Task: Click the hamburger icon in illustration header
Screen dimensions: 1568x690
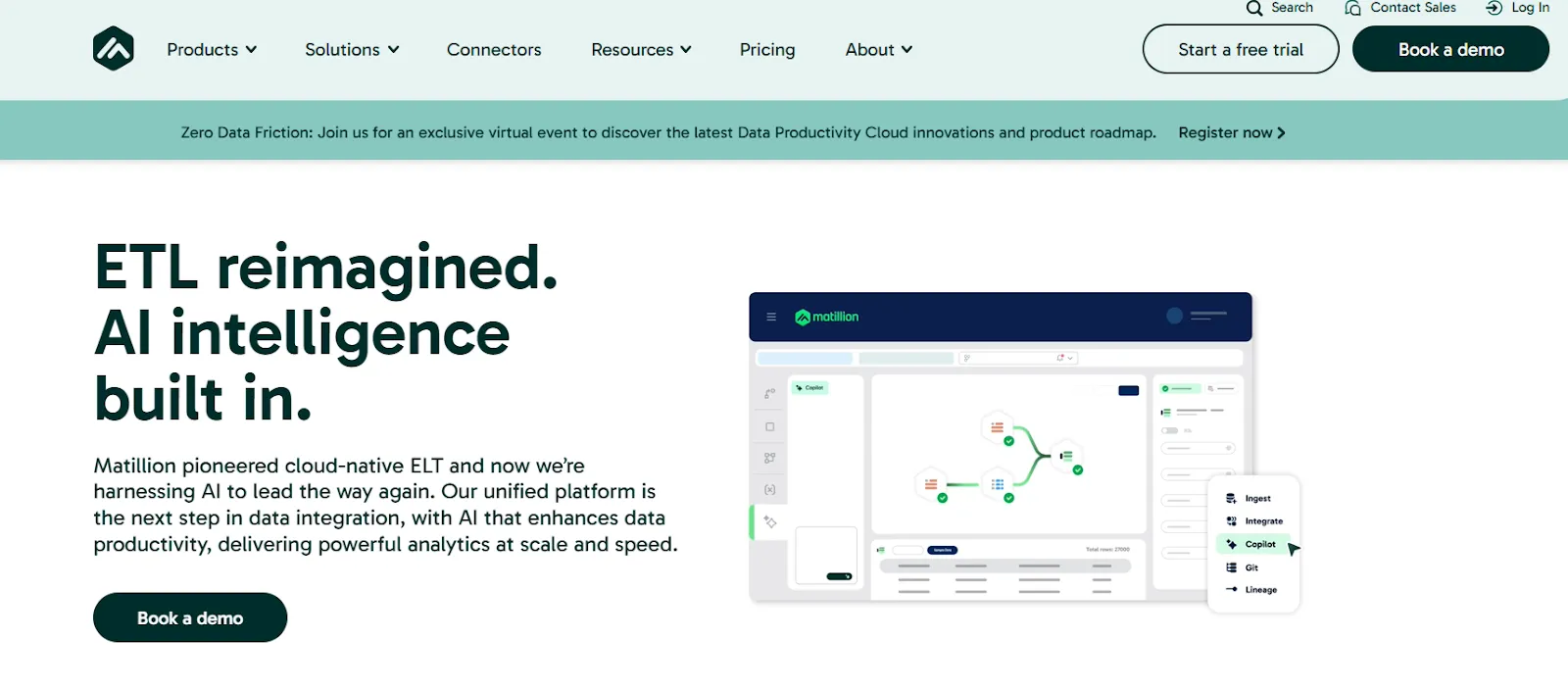Action: click(x=771, y=317)
